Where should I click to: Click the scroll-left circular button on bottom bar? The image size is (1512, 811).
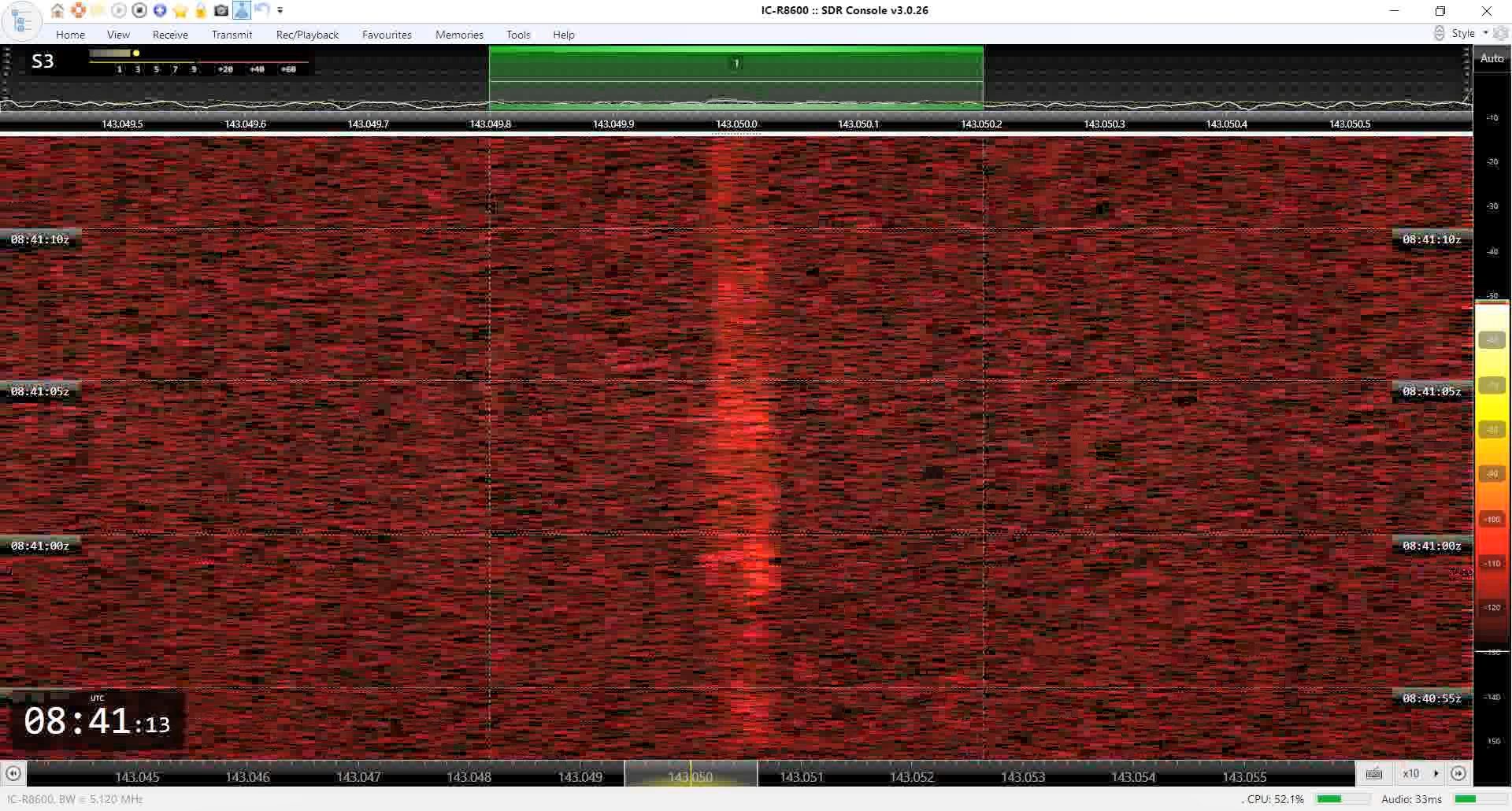click(x=13, y=774)
